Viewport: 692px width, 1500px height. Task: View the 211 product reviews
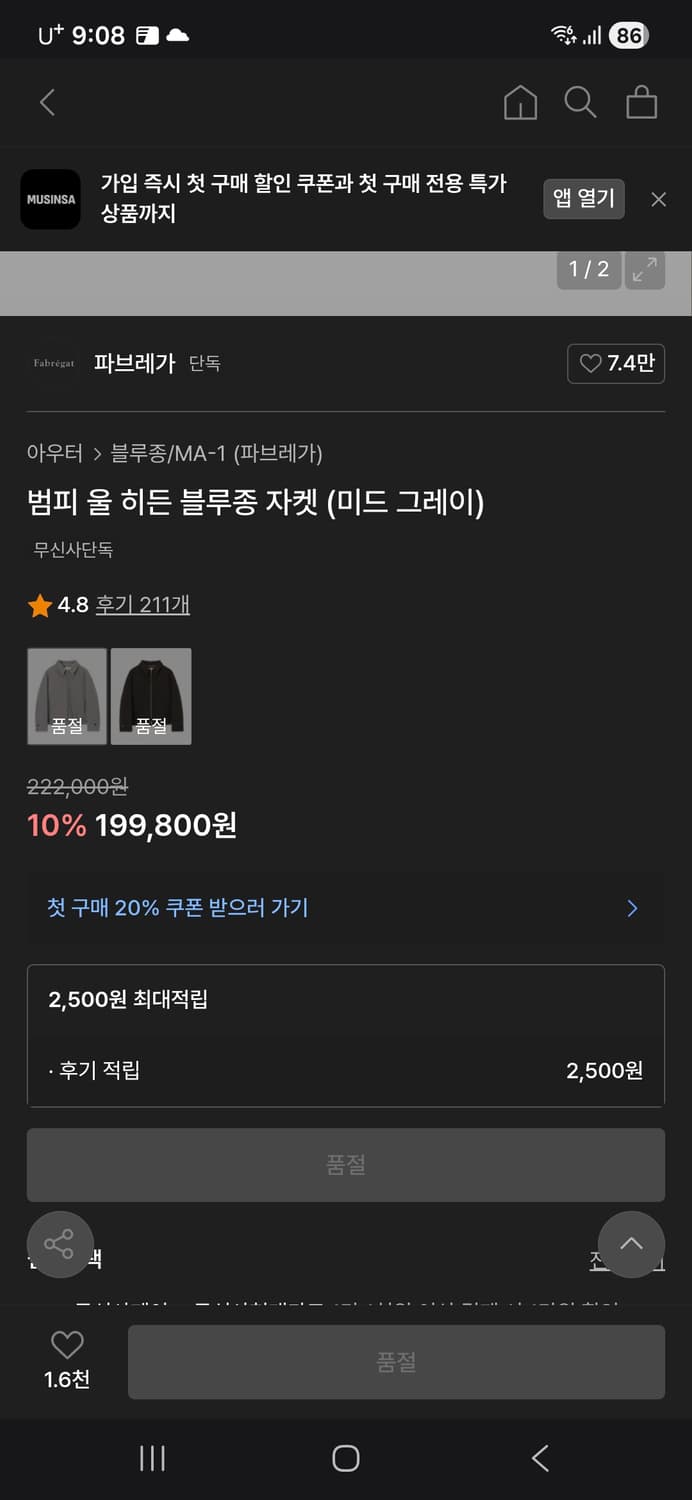click(x=142, y=605)
